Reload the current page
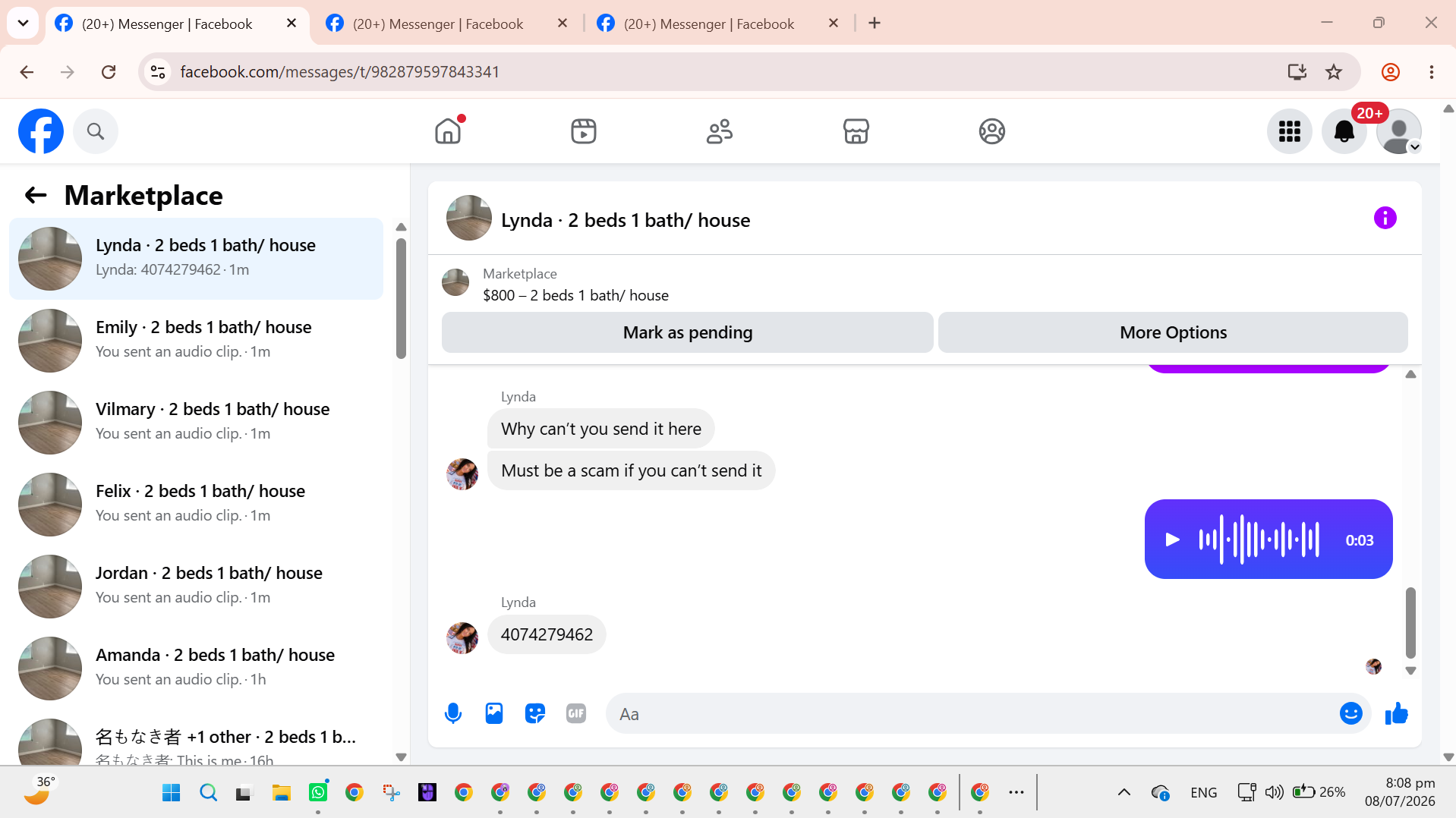Image resolution: width=1456 pixels, height=818 pixels. tap(109, 72)
